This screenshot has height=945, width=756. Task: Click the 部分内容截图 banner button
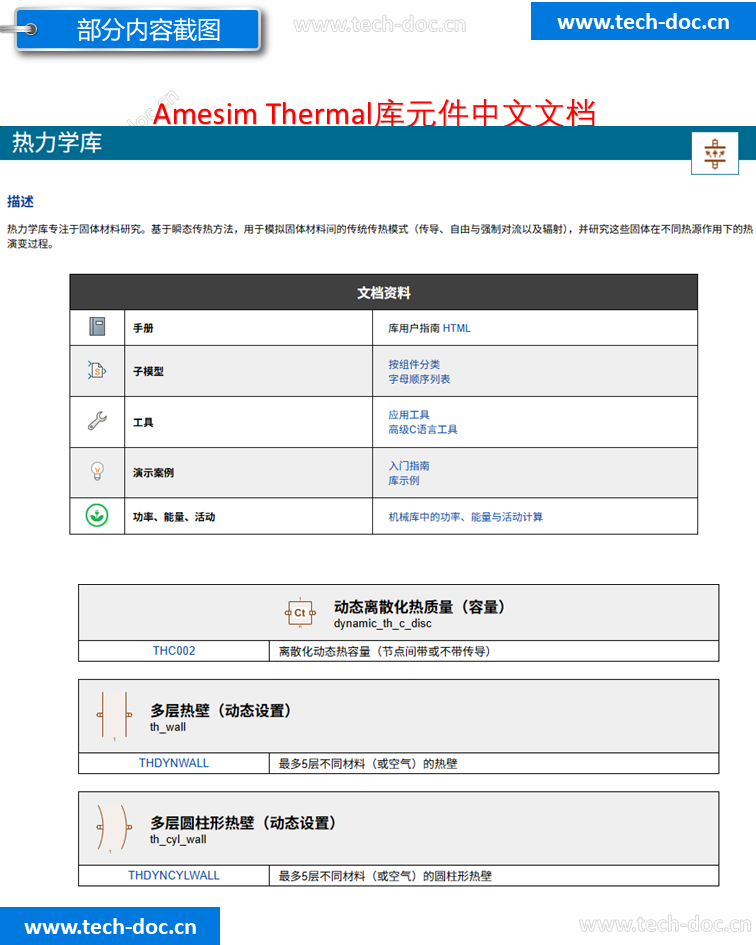138,29
